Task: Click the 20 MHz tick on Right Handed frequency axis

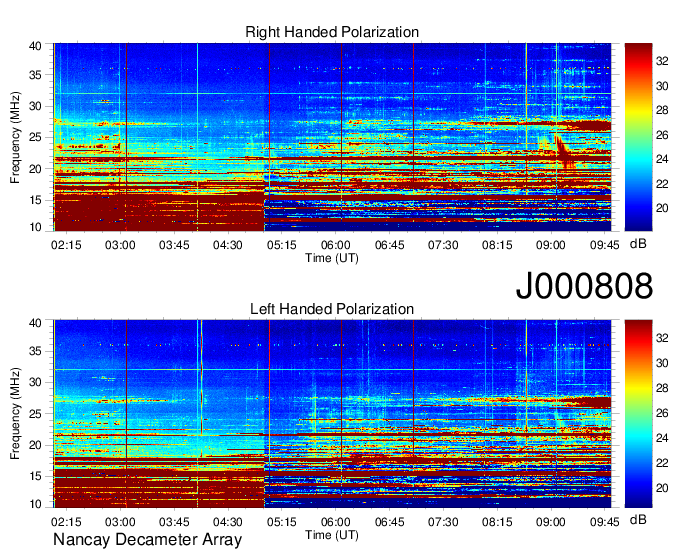Action: click(x=36, y=169)
